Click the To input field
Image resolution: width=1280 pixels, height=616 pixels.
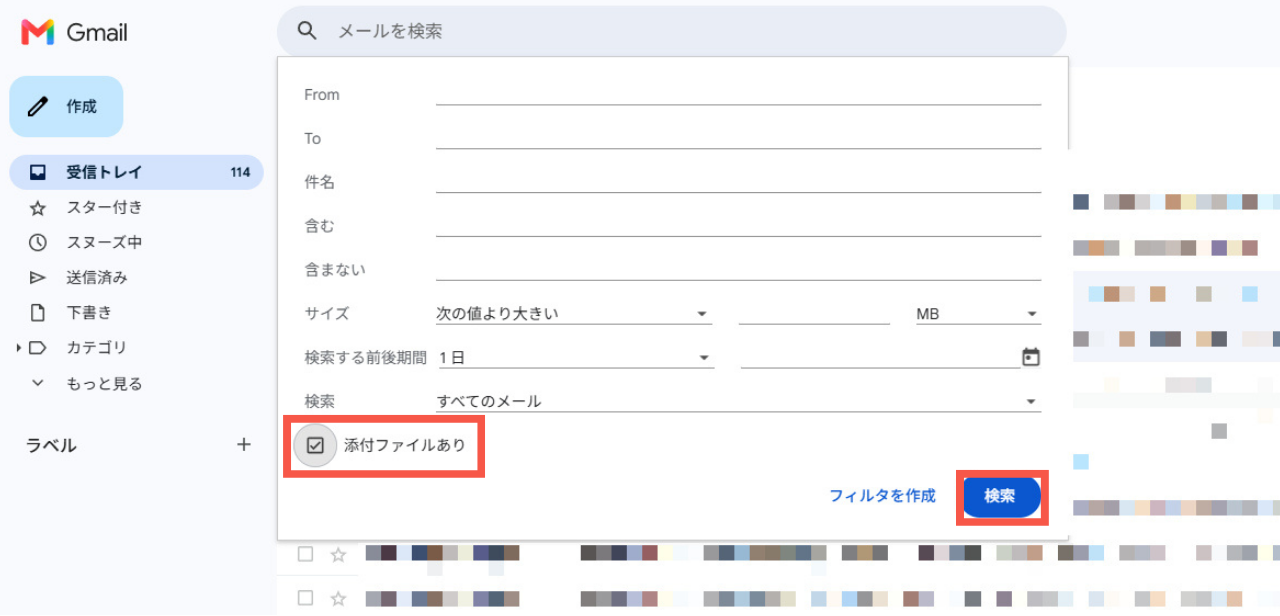[x=738, y=138]
